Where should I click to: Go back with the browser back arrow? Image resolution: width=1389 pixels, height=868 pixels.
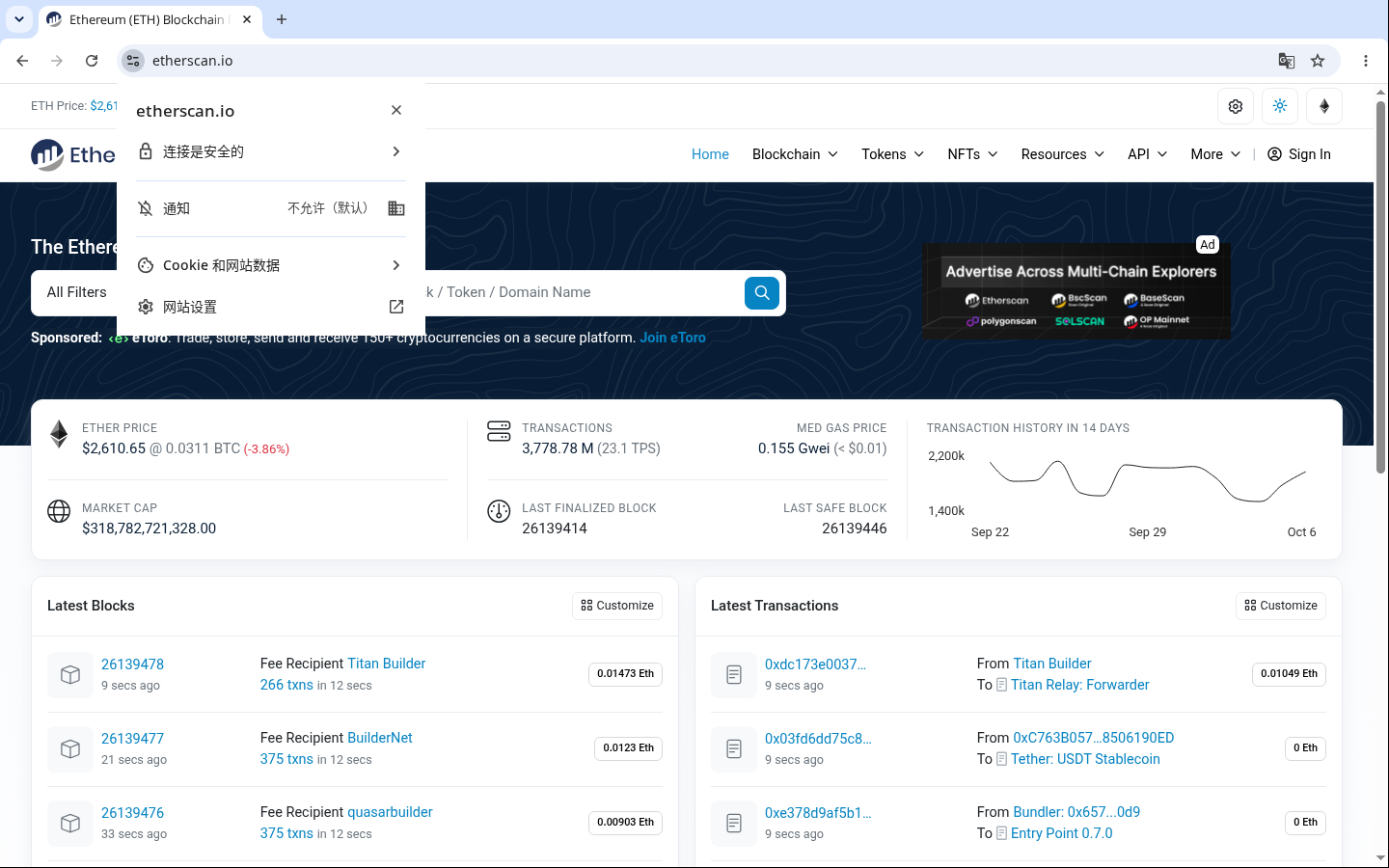[22, 61]
